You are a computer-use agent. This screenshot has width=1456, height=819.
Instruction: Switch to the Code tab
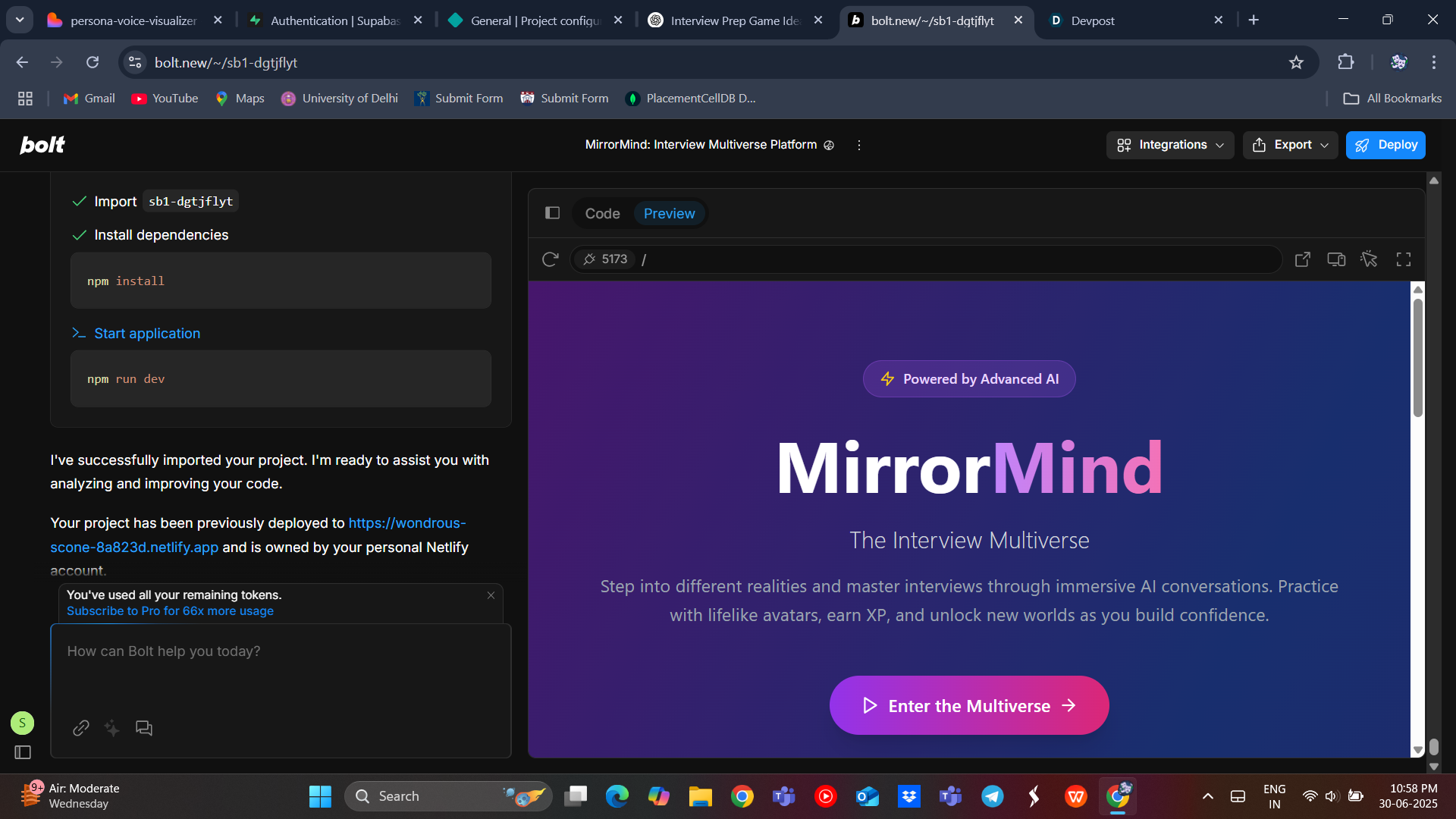602,214
